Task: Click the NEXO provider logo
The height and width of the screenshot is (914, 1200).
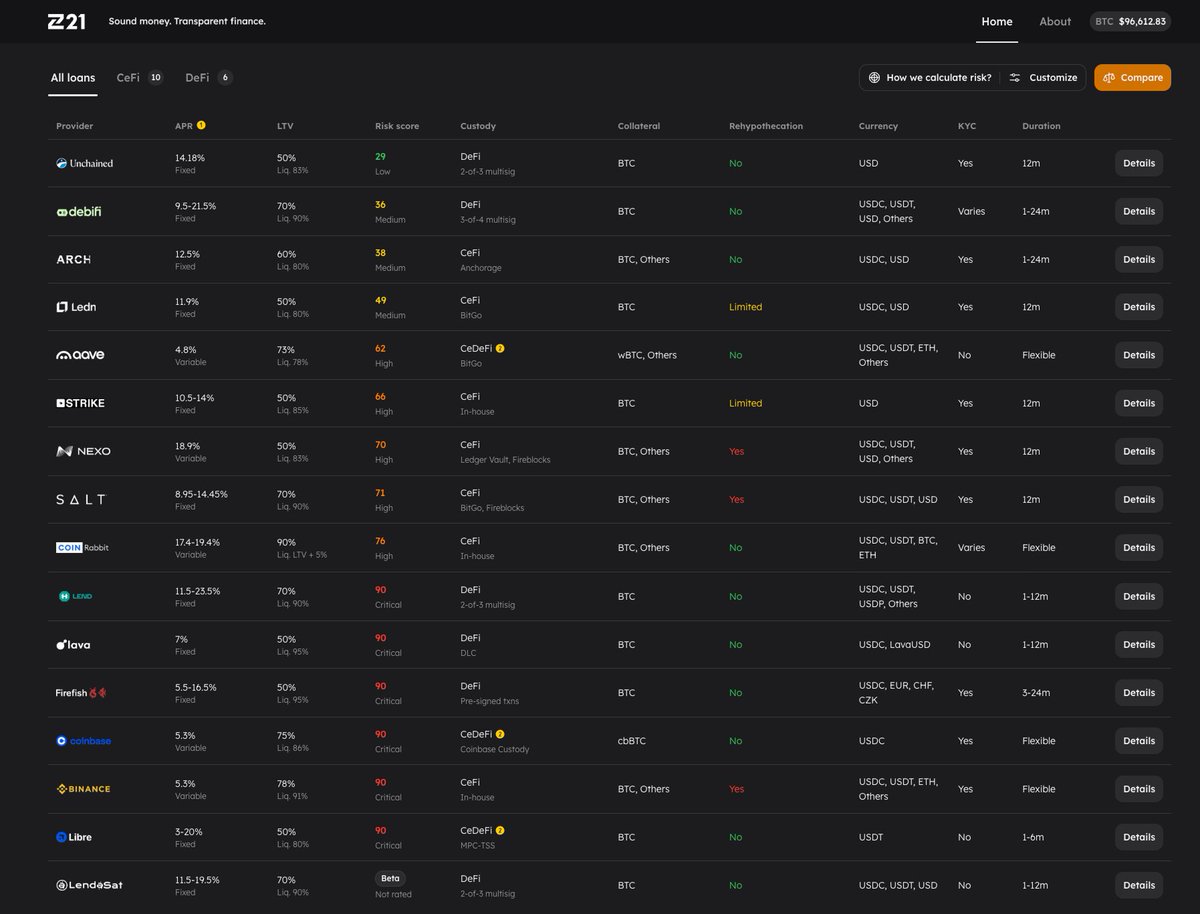Action: pyautogui.click(x=83, y=451)
